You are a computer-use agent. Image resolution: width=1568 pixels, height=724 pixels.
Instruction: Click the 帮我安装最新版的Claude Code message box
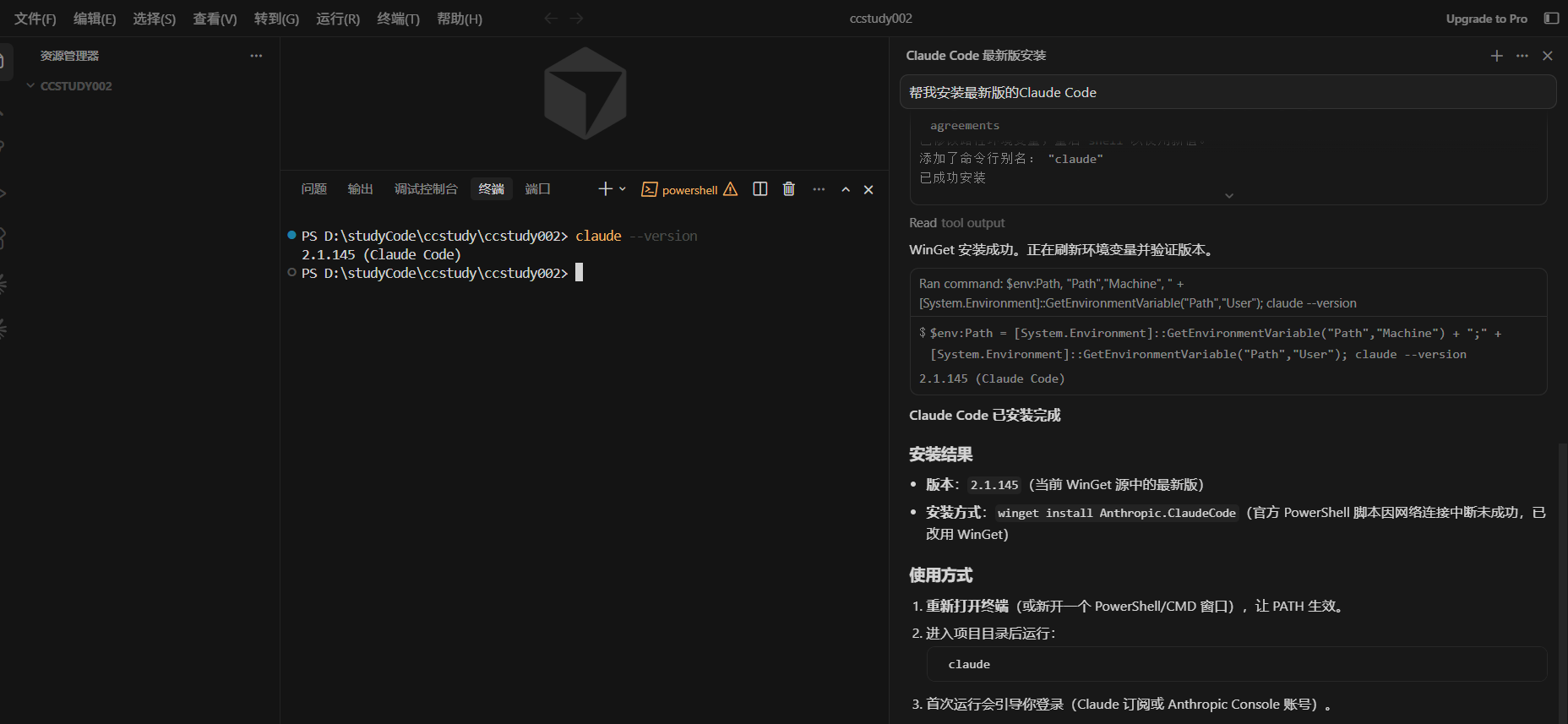[1228, 92]
